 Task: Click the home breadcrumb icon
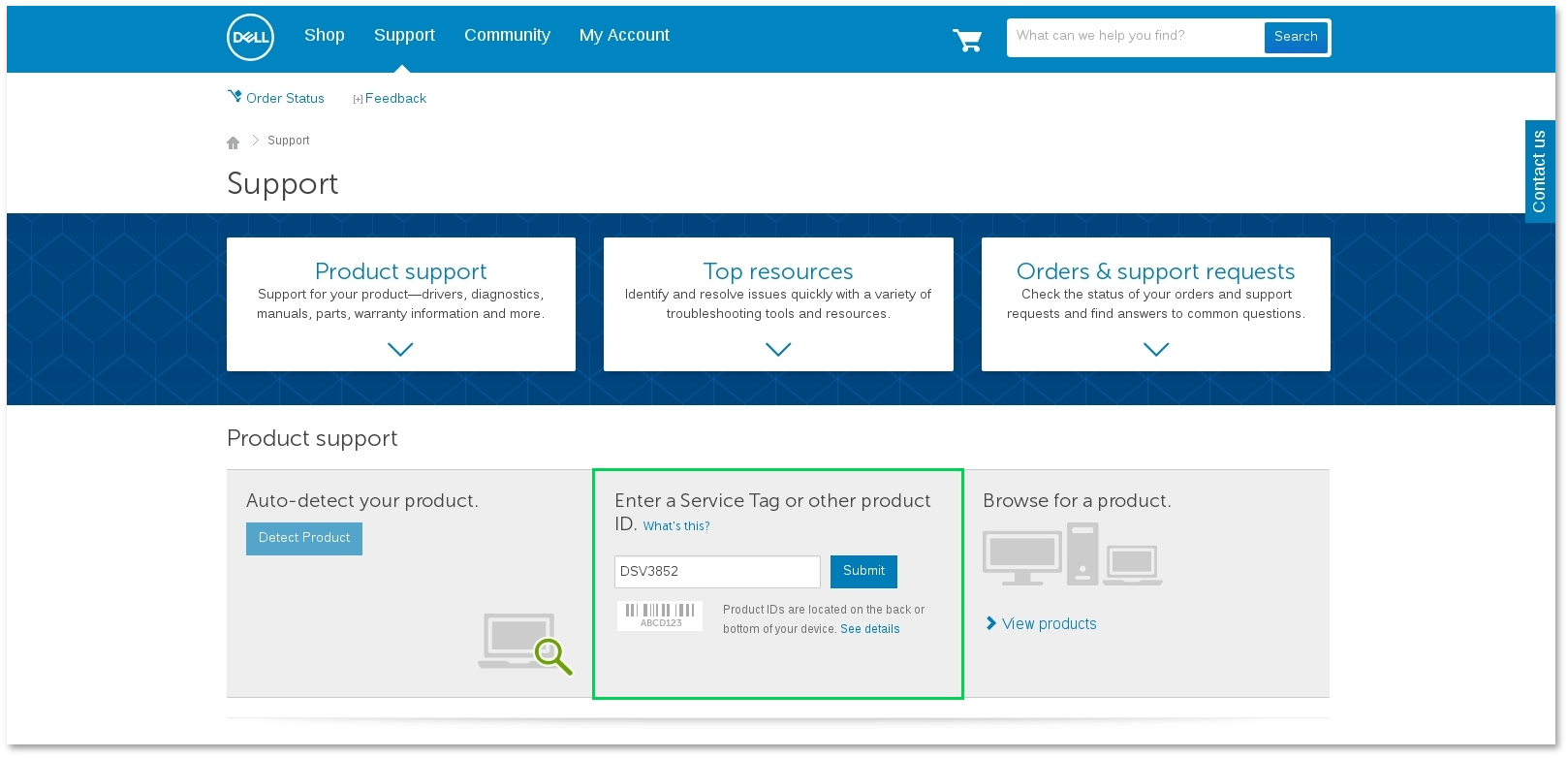[x=233, y=142]
